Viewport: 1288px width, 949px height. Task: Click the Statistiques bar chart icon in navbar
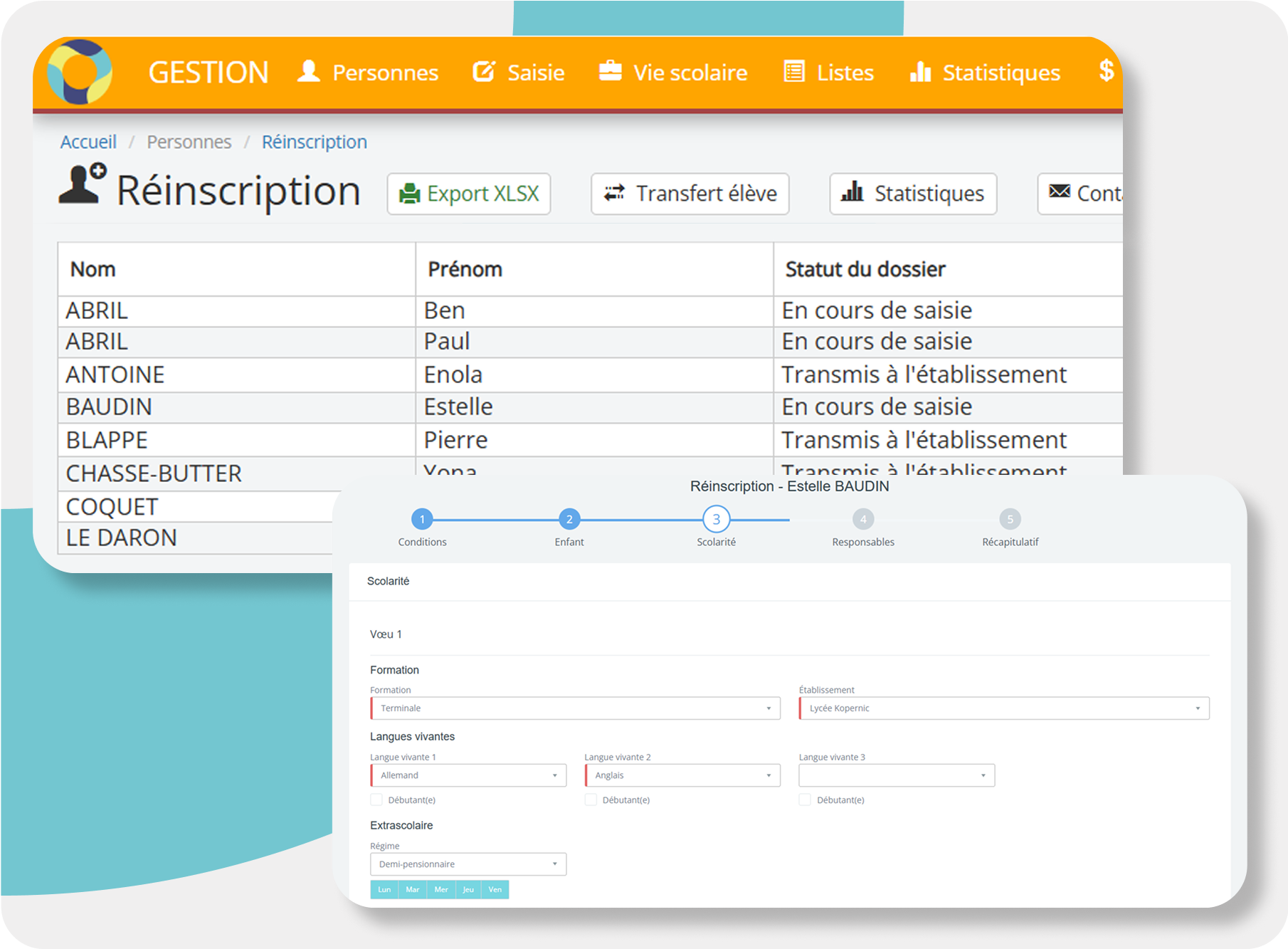[920, 71]
